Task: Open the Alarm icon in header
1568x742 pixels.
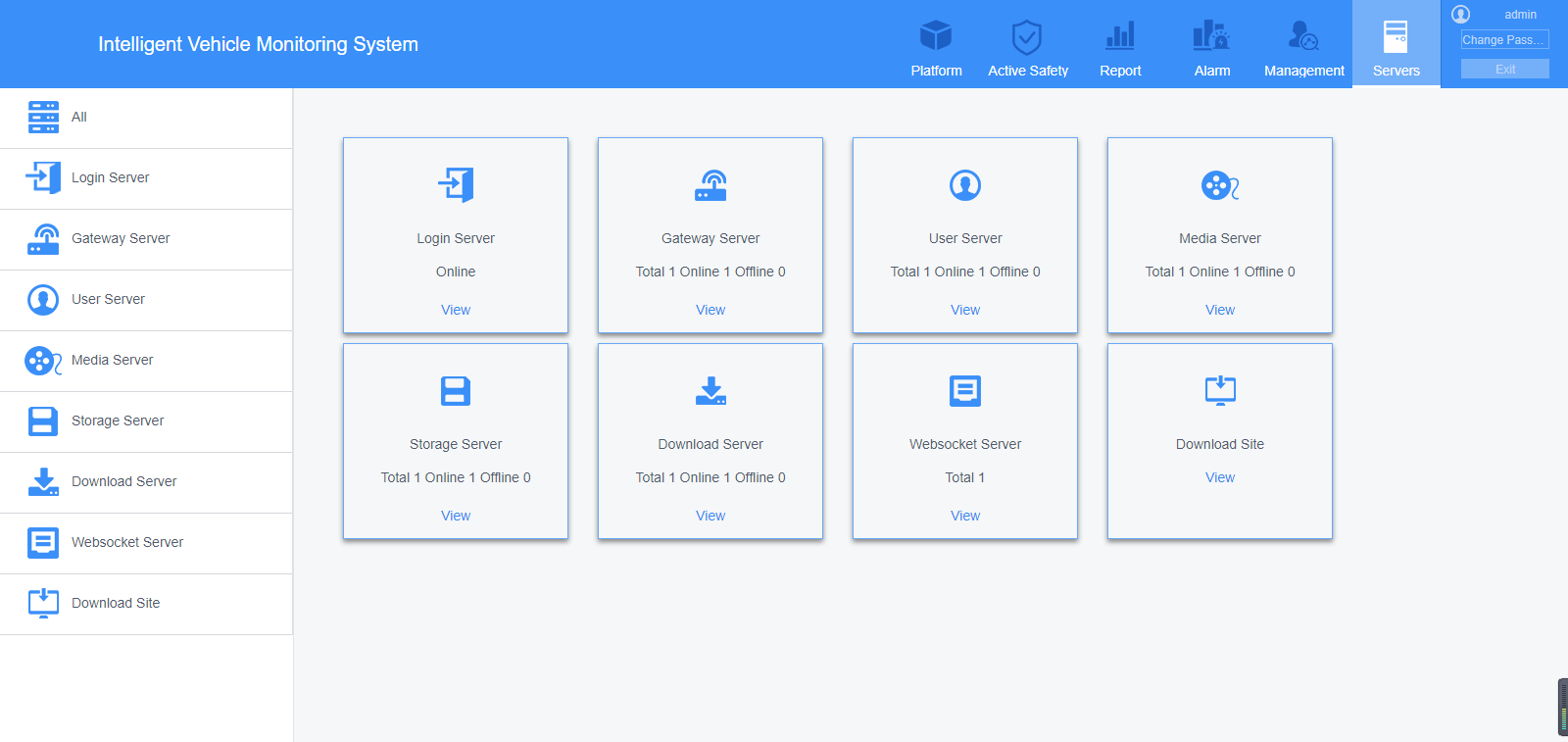Action: 1211,36
